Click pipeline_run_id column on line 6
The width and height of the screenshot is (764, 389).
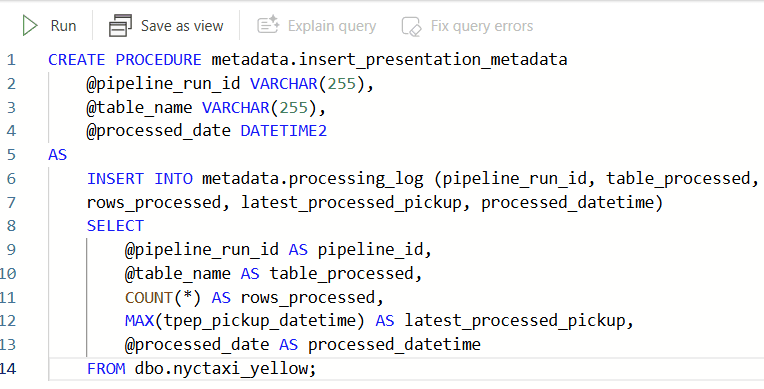click(x=515, y=179)
